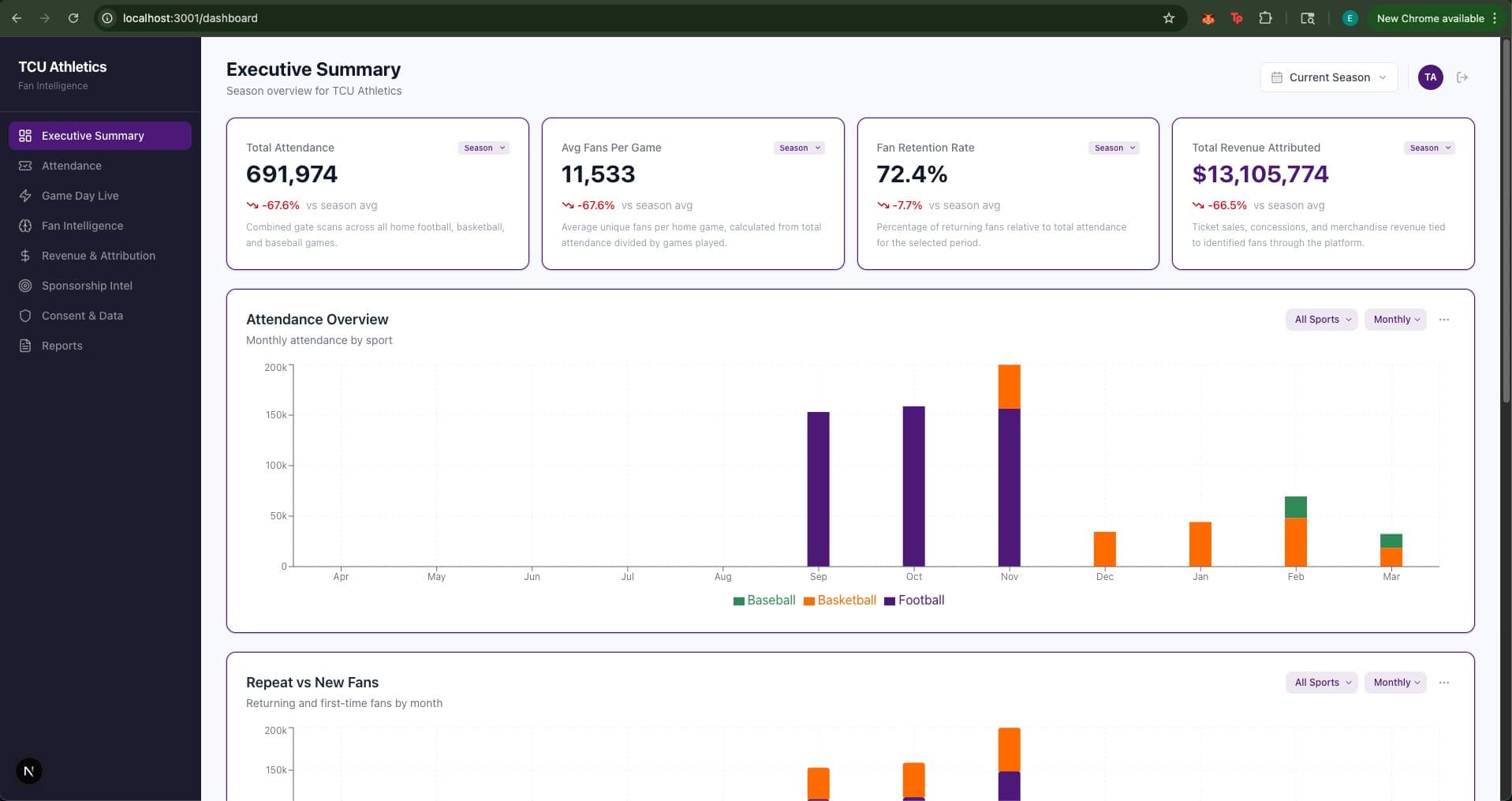Click the orange fox extension icon

[x=1208, y=18]
